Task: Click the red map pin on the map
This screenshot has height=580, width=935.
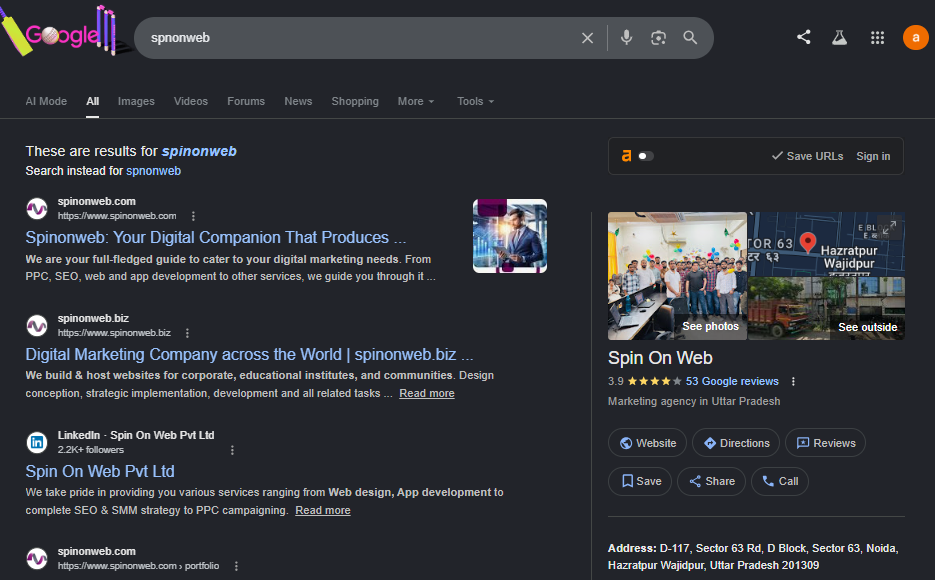Action: pos(807,243)
